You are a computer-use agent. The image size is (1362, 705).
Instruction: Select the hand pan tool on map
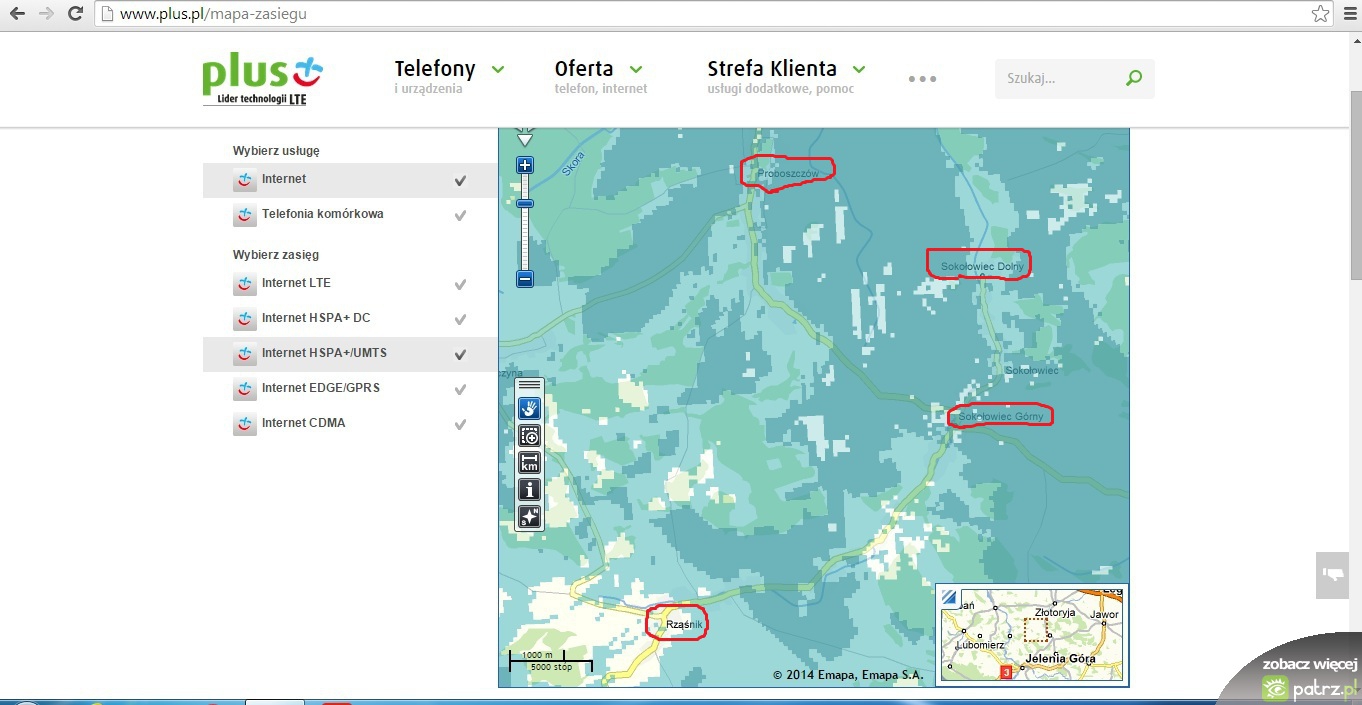pos(529,408)
